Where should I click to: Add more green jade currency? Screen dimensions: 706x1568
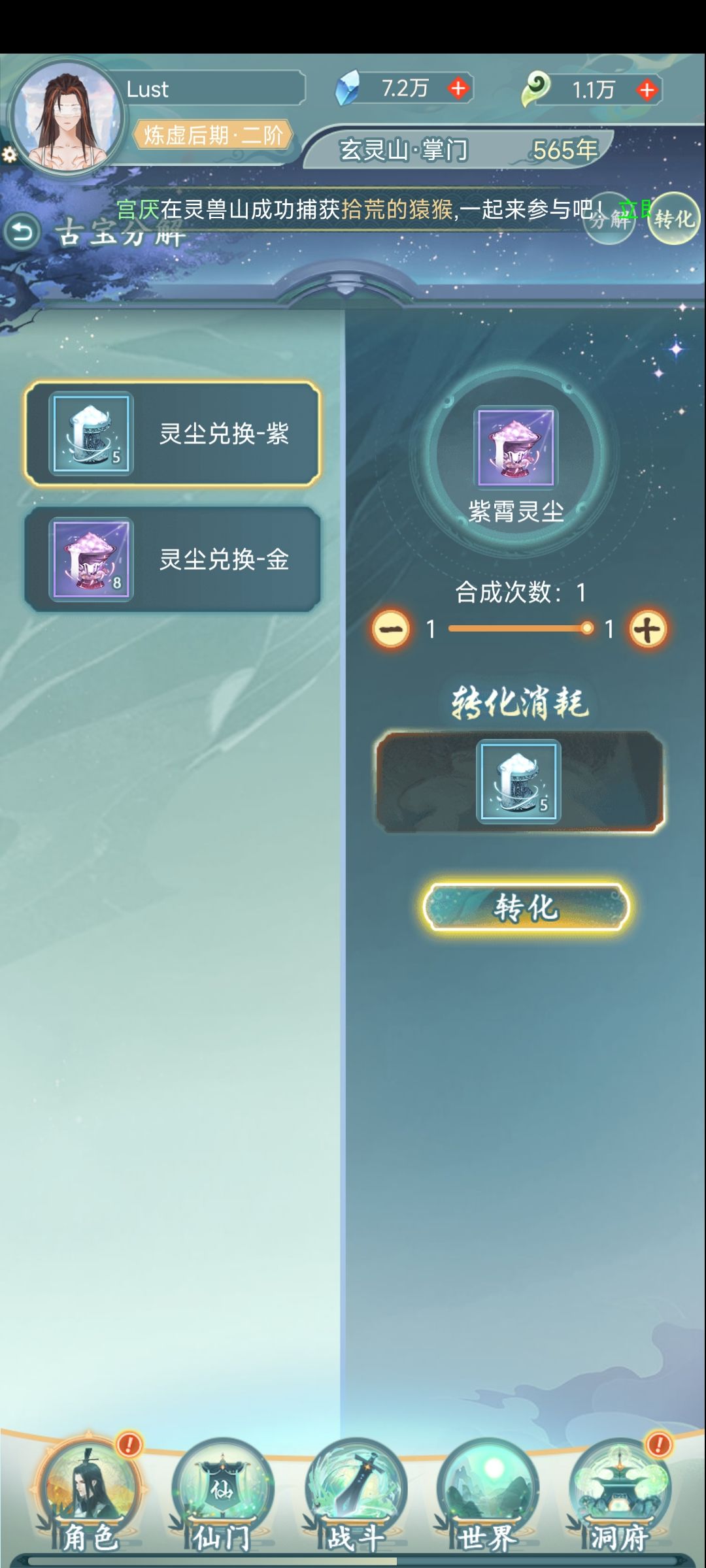point(647,90)
